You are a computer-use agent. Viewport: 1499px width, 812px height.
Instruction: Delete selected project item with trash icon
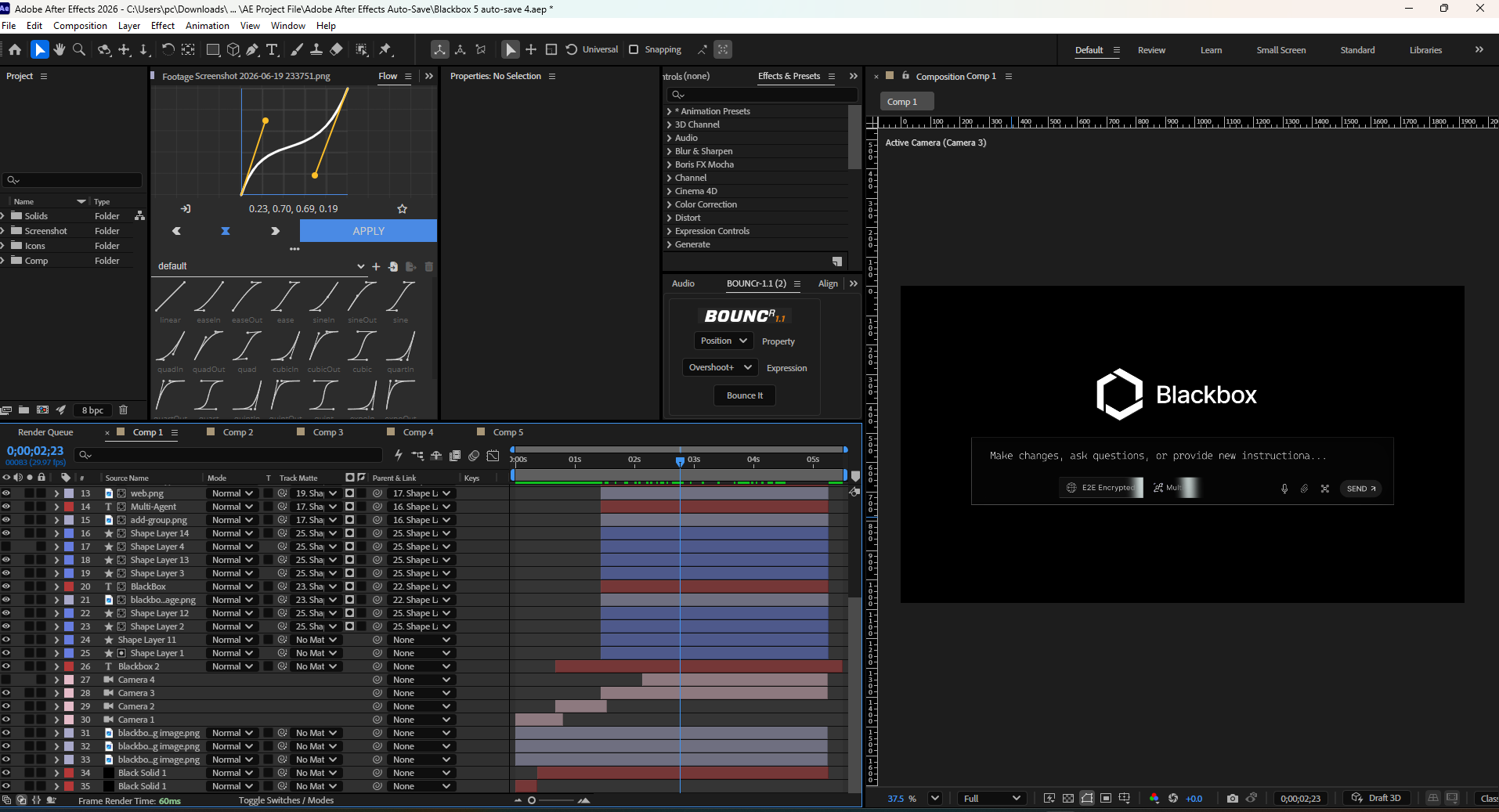[x=123, y=410]
